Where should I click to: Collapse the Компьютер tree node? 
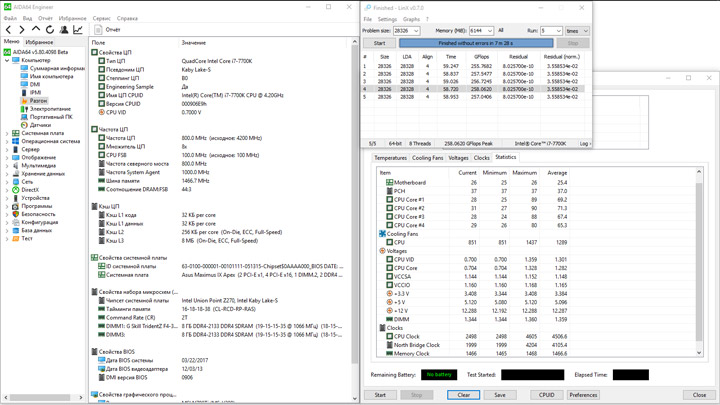tap(7, 60)
